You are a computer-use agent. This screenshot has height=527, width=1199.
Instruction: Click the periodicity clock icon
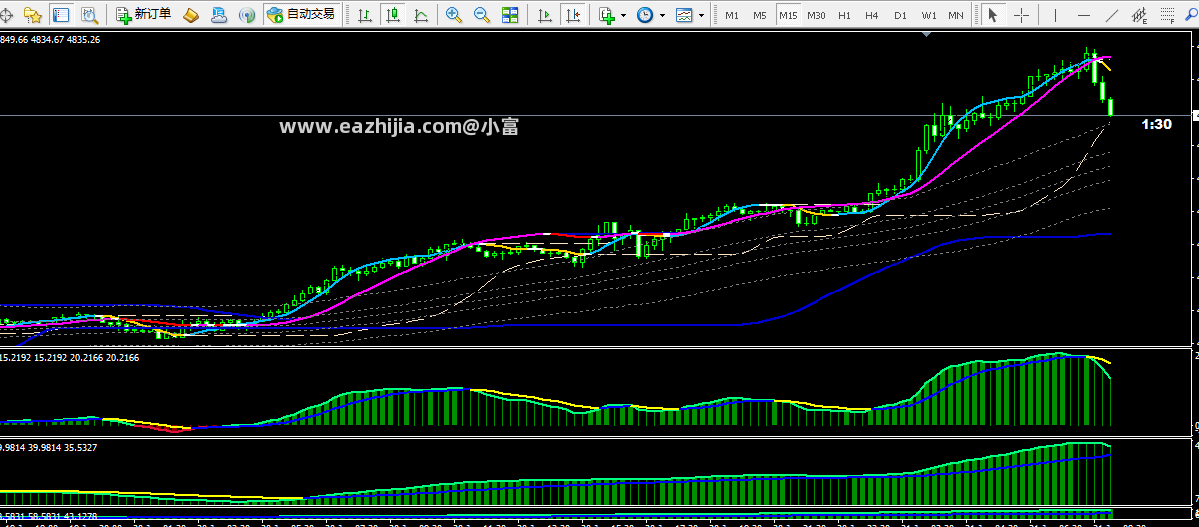[645, 15]
